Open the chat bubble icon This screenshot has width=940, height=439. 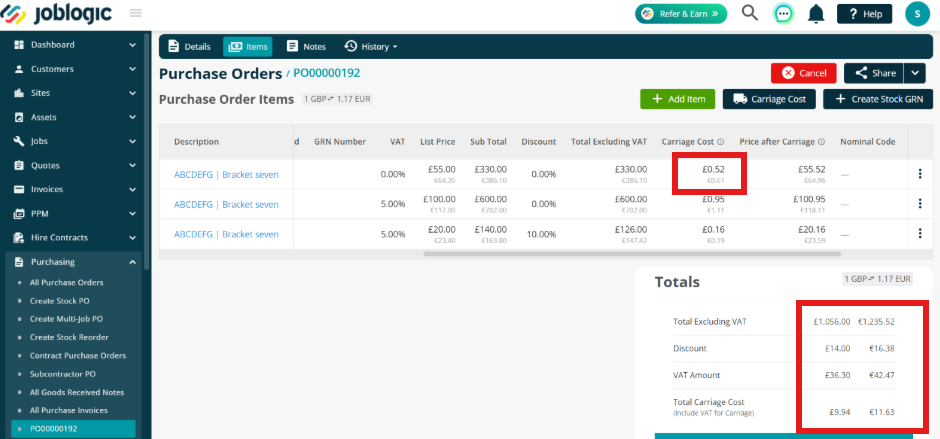[x=783, y=13]
